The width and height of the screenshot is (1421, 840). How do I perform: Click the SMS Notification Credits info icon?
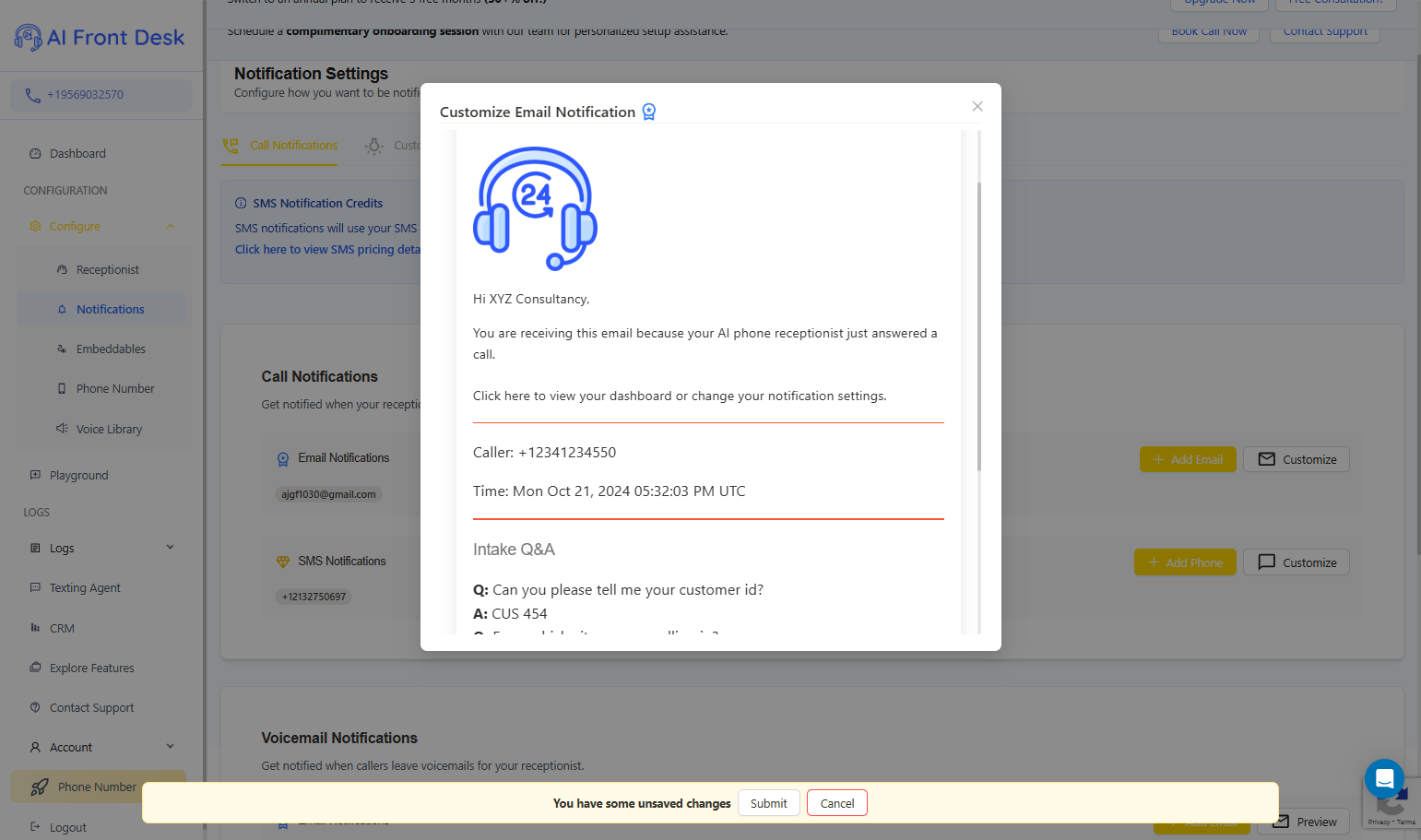coord(241,204)
